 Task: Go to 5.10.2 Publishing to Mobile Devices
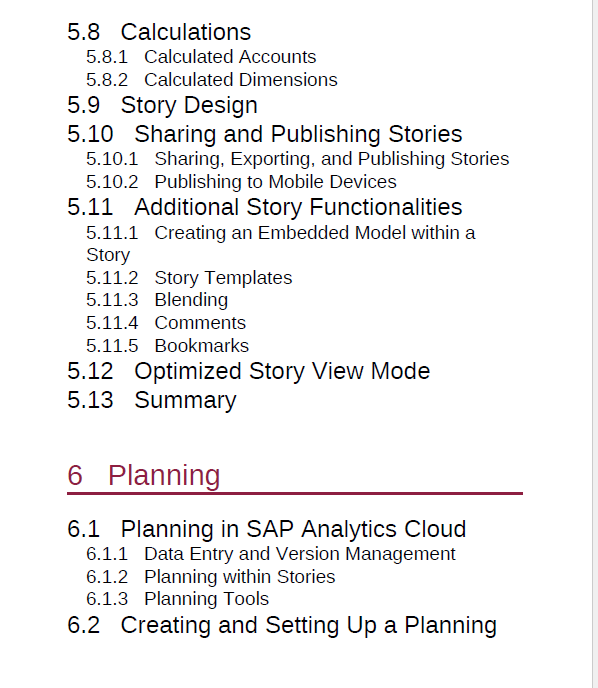[x=241, y=182]
